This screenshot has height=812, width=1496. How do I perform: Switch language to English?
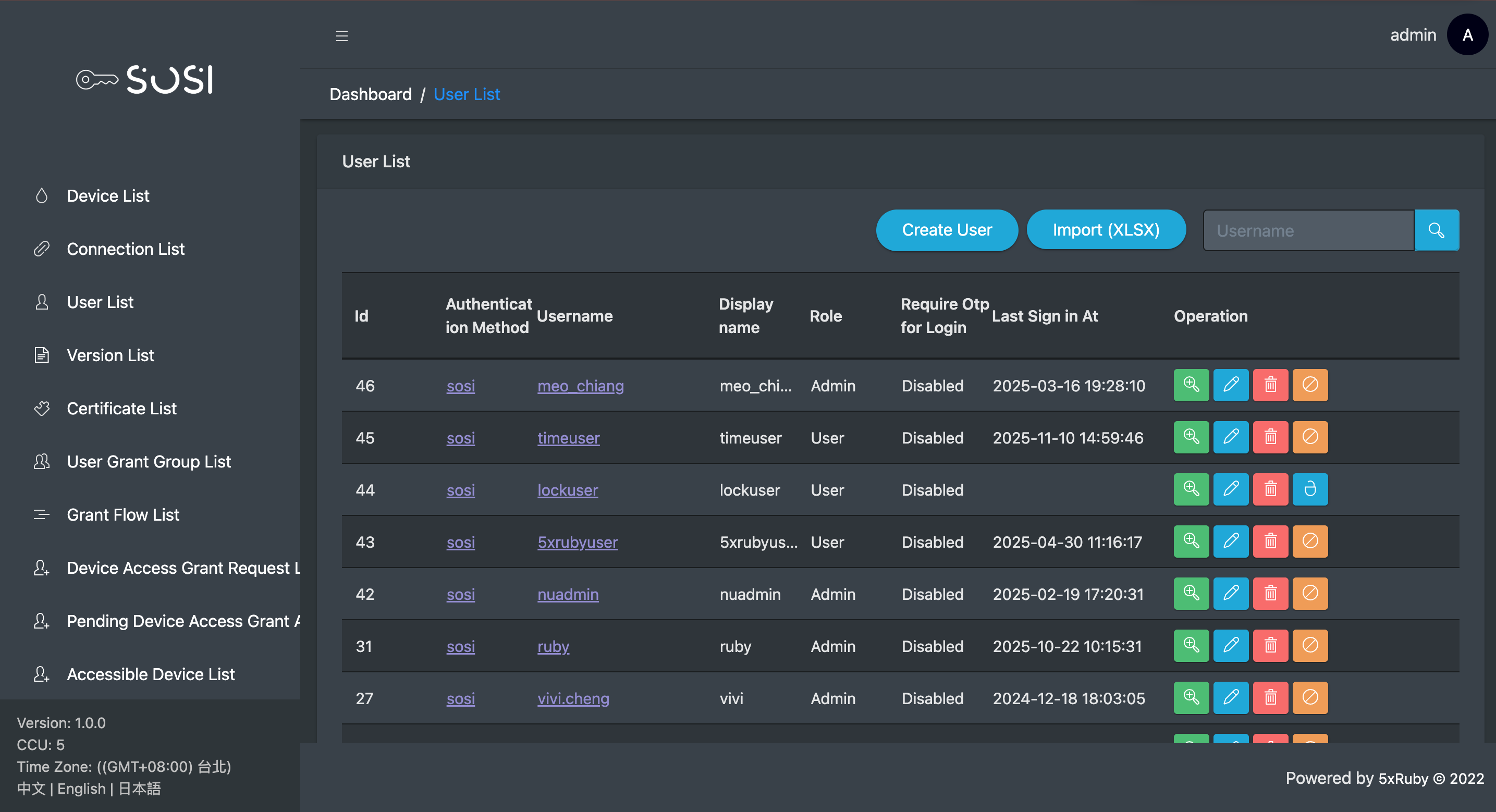[81, 789]
